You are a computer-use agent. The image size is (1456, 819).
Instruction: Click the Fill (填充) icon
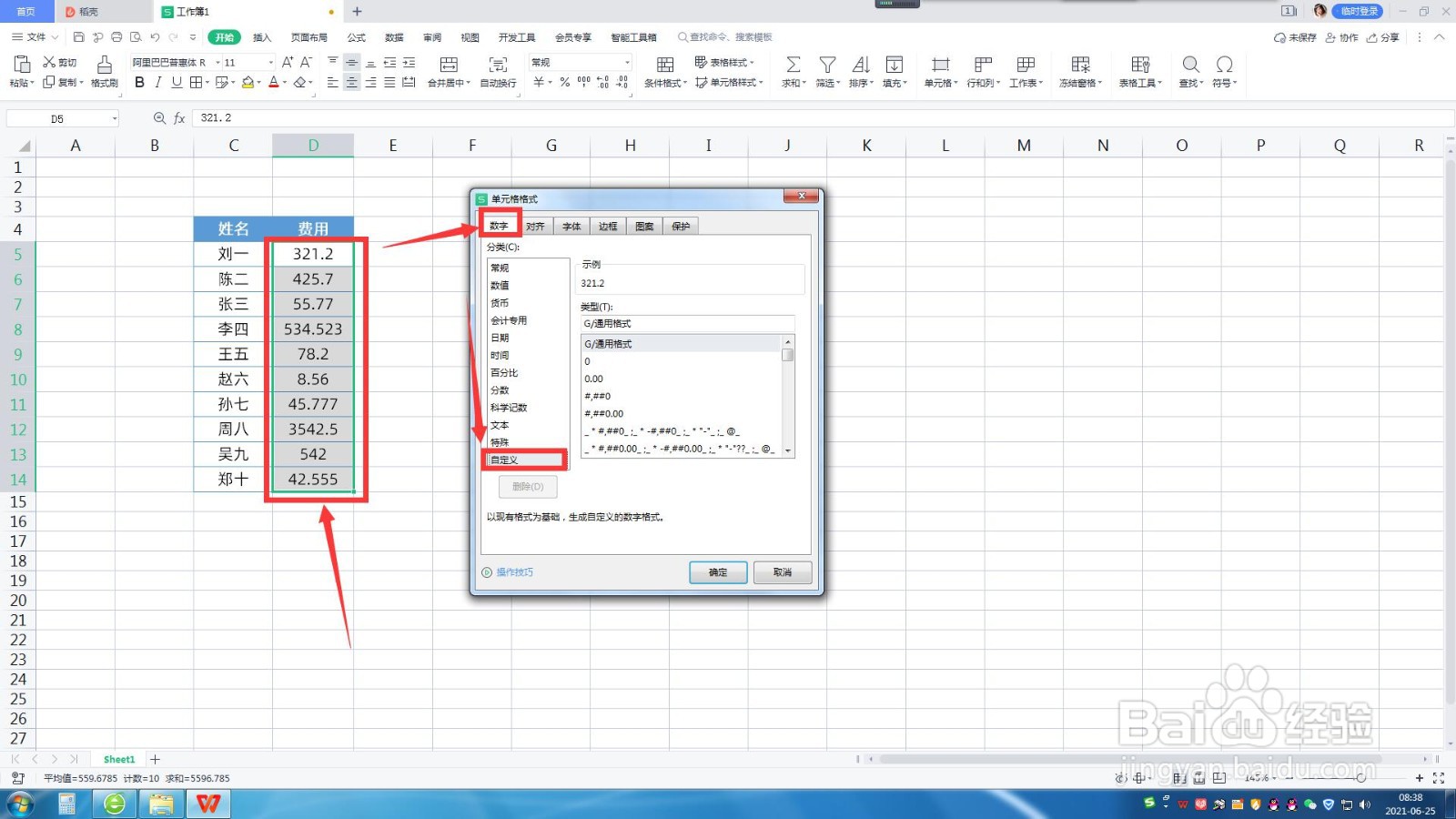click(895, 65)
